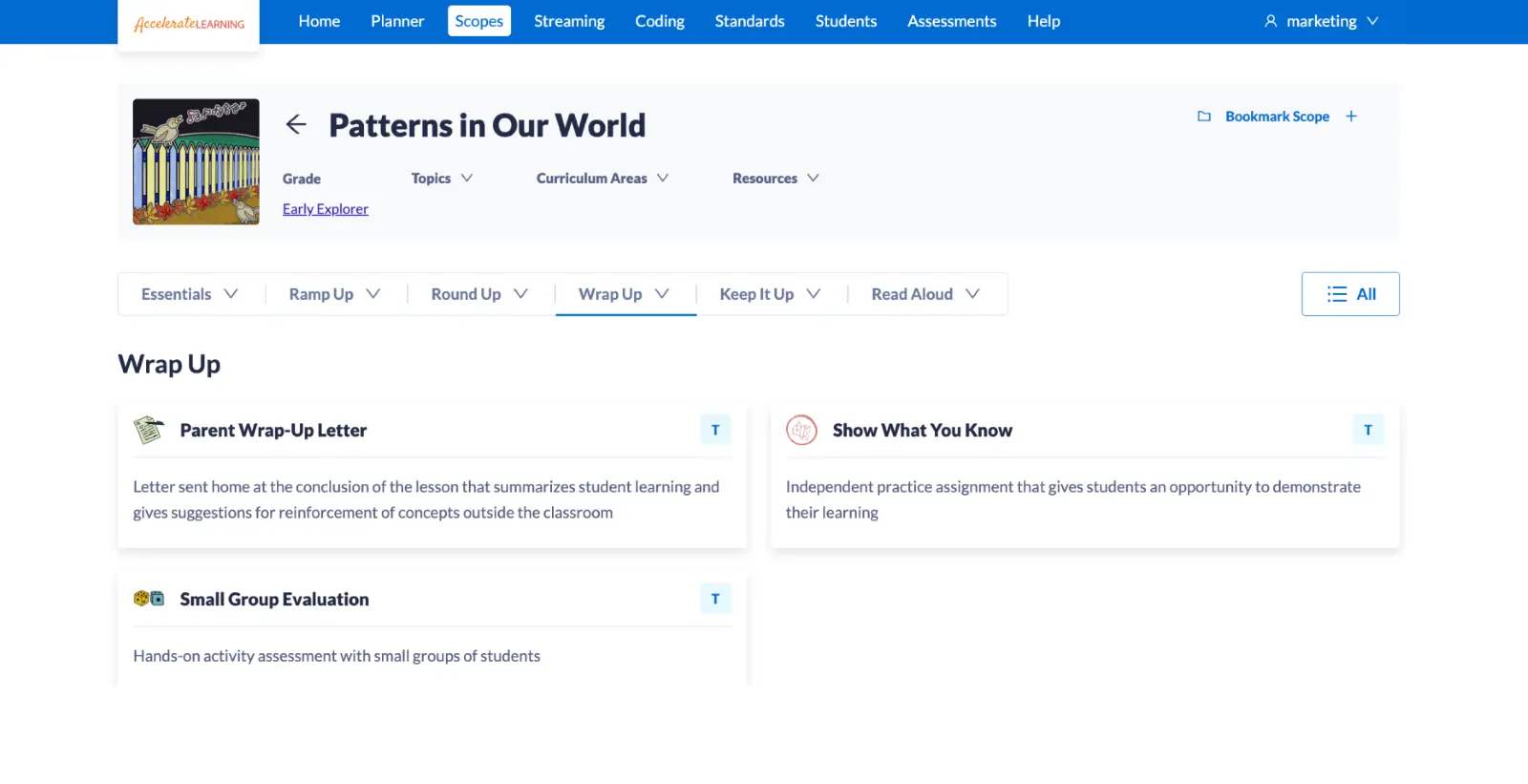Viewport: 1528px width, 784px height.
Task: Select the Read Aloud tab
Action: 924,294
